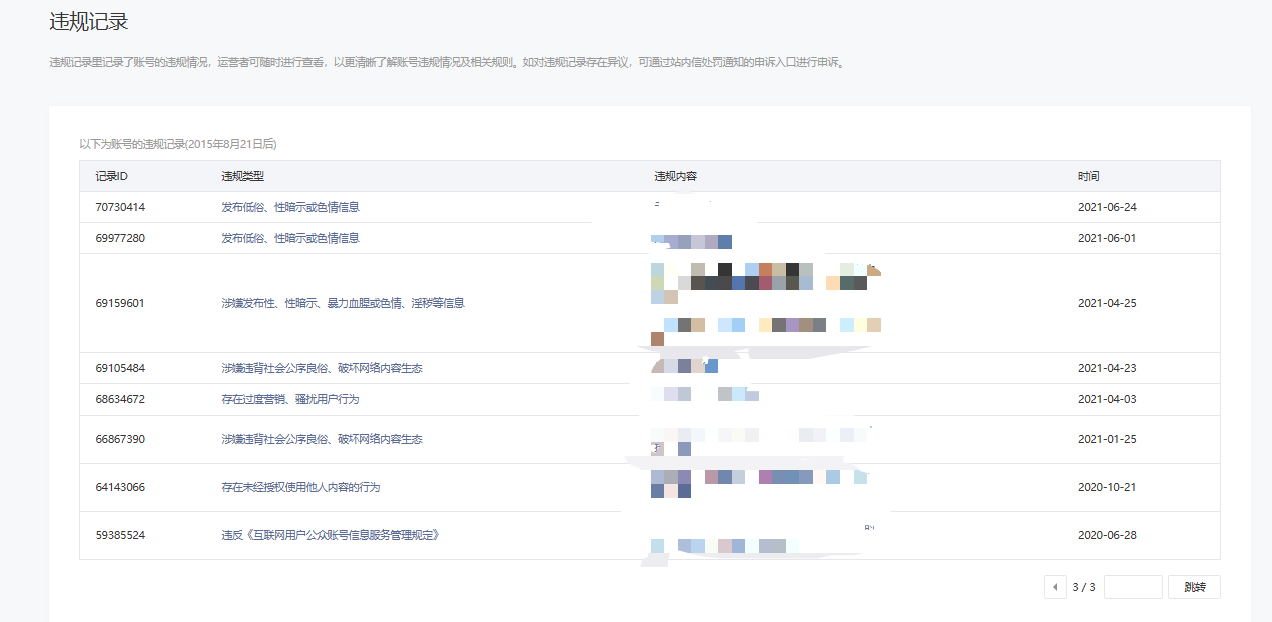Open violation type link for record 66867390
The height and width of the screenshot is (622, 1272).
click(321, 439)
